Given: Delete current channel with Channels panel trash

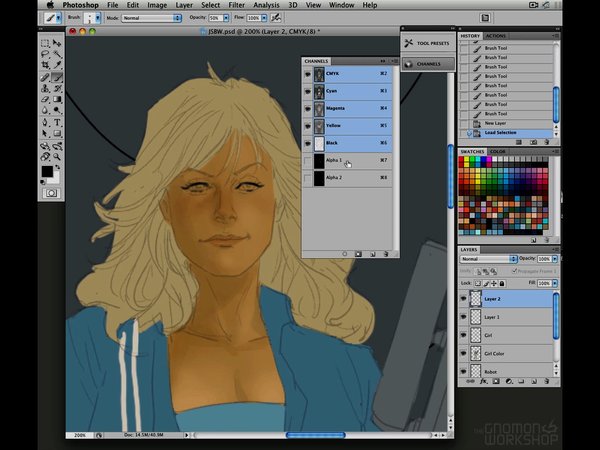Looking at the screenshot, I should pos(386,254).
